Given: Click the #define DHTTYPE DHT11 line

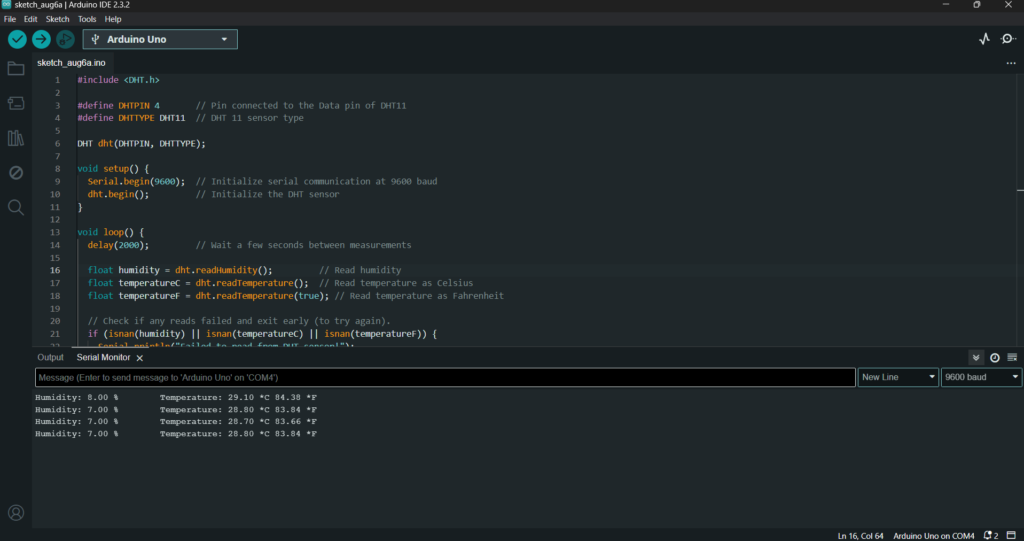Looking at the screenshot, I should pyautogui.click(x=131, y=118).
